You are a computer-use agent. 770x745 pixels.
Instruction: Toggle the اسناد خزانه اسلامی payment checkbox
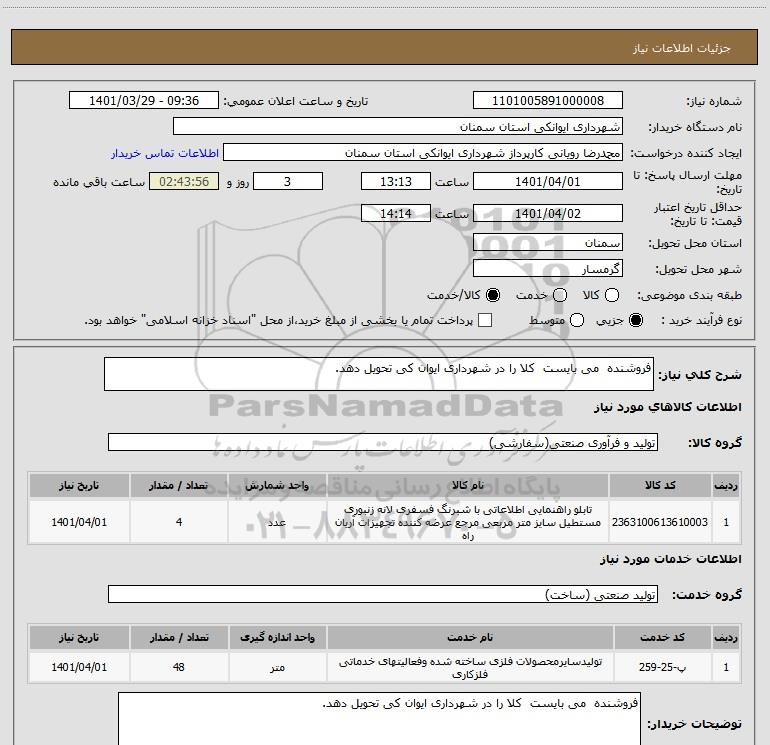click(x=485, y=320)
